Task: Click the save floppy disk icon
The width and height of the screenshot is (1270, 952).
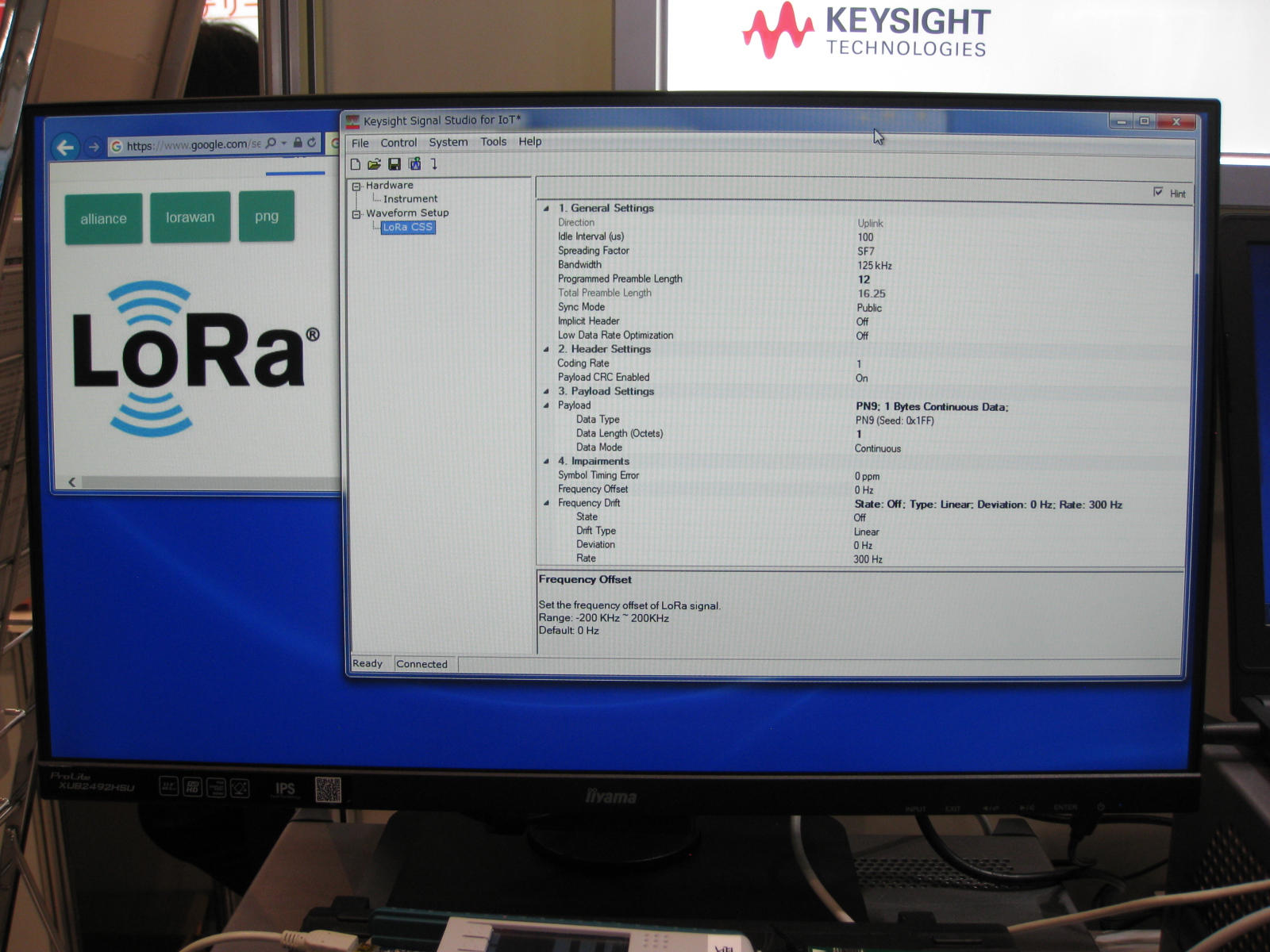Action: [394, 164]
